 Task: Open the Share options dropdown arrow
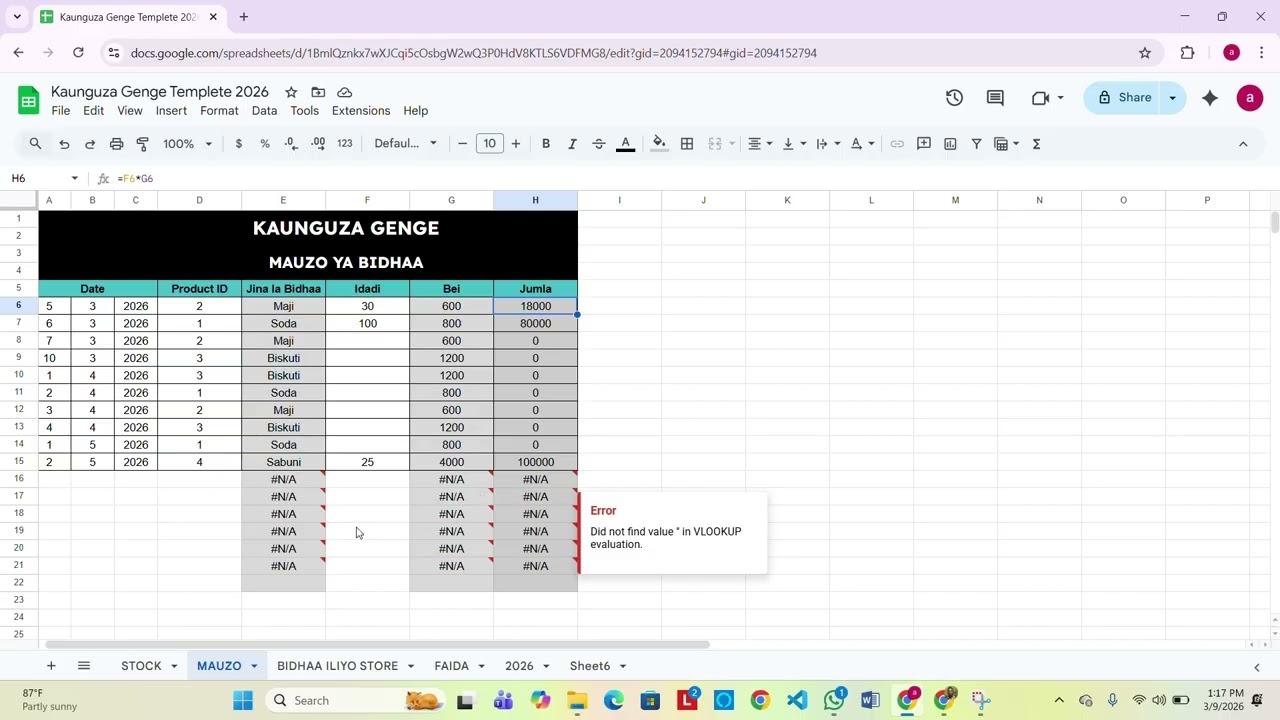(x=1172, y=98)
